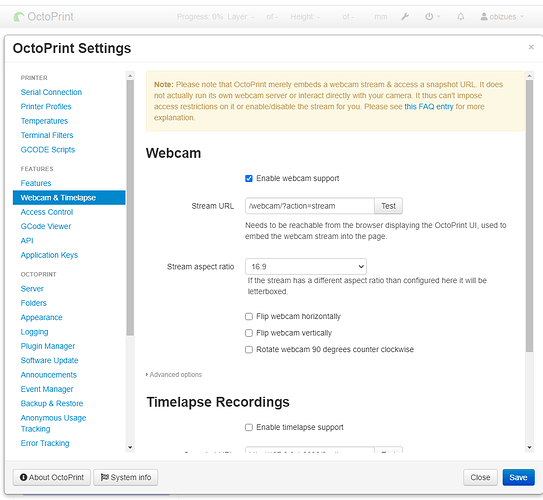
Task: Open Anonymous Usage Tracking settings
Action: click(x=53, y=423)
